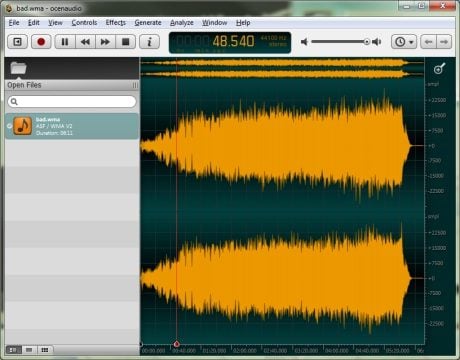The image size is (460, 360).
Task: Click the Open Files panel grip handle
Action: (x=135, y=85)
